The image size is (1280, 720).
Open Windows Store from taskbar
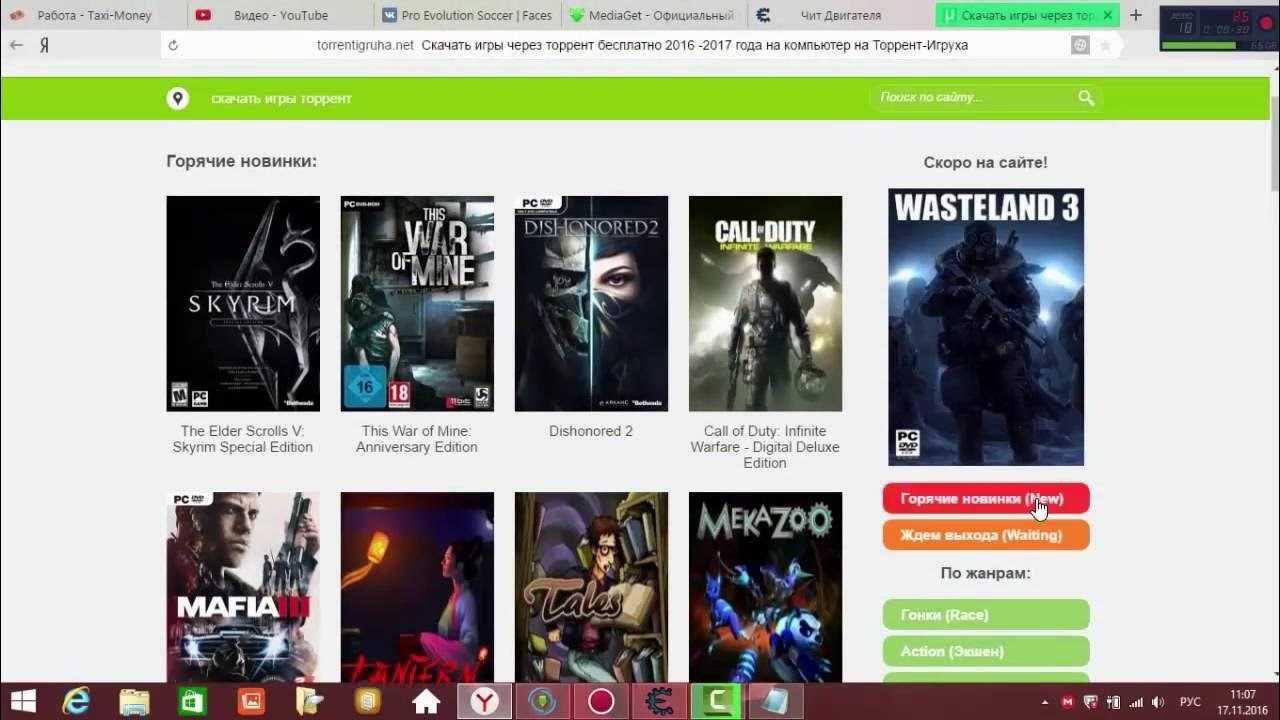click(193, 701)
